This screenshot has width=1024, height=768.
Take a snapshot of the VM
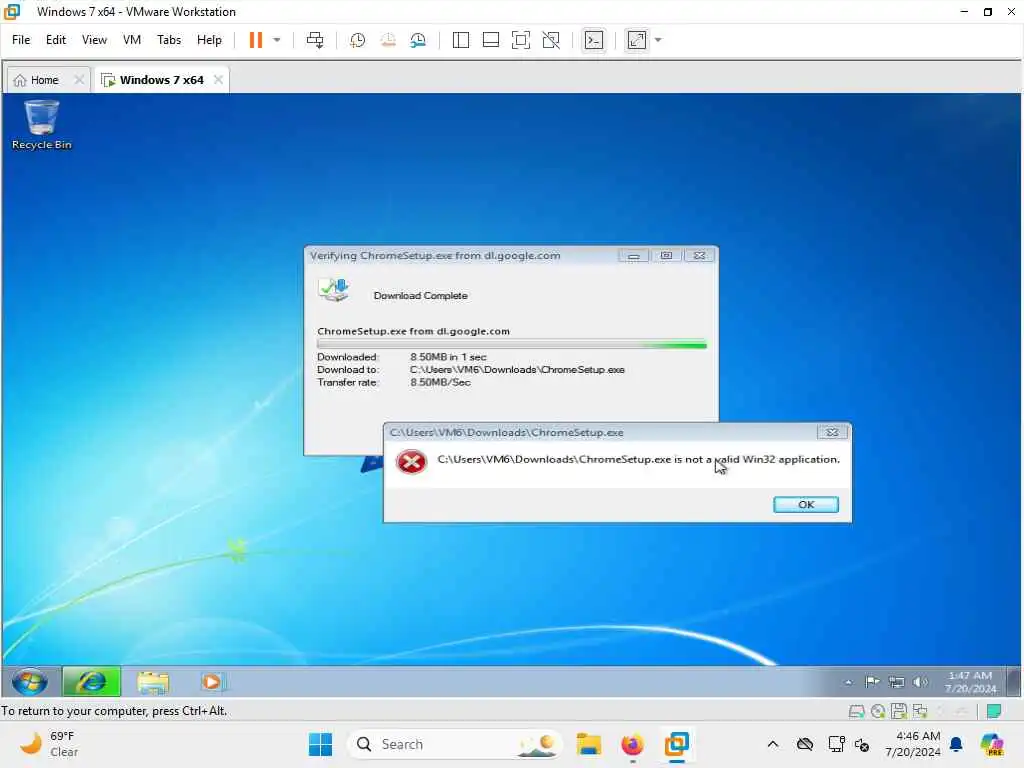[x=357, y=40]
